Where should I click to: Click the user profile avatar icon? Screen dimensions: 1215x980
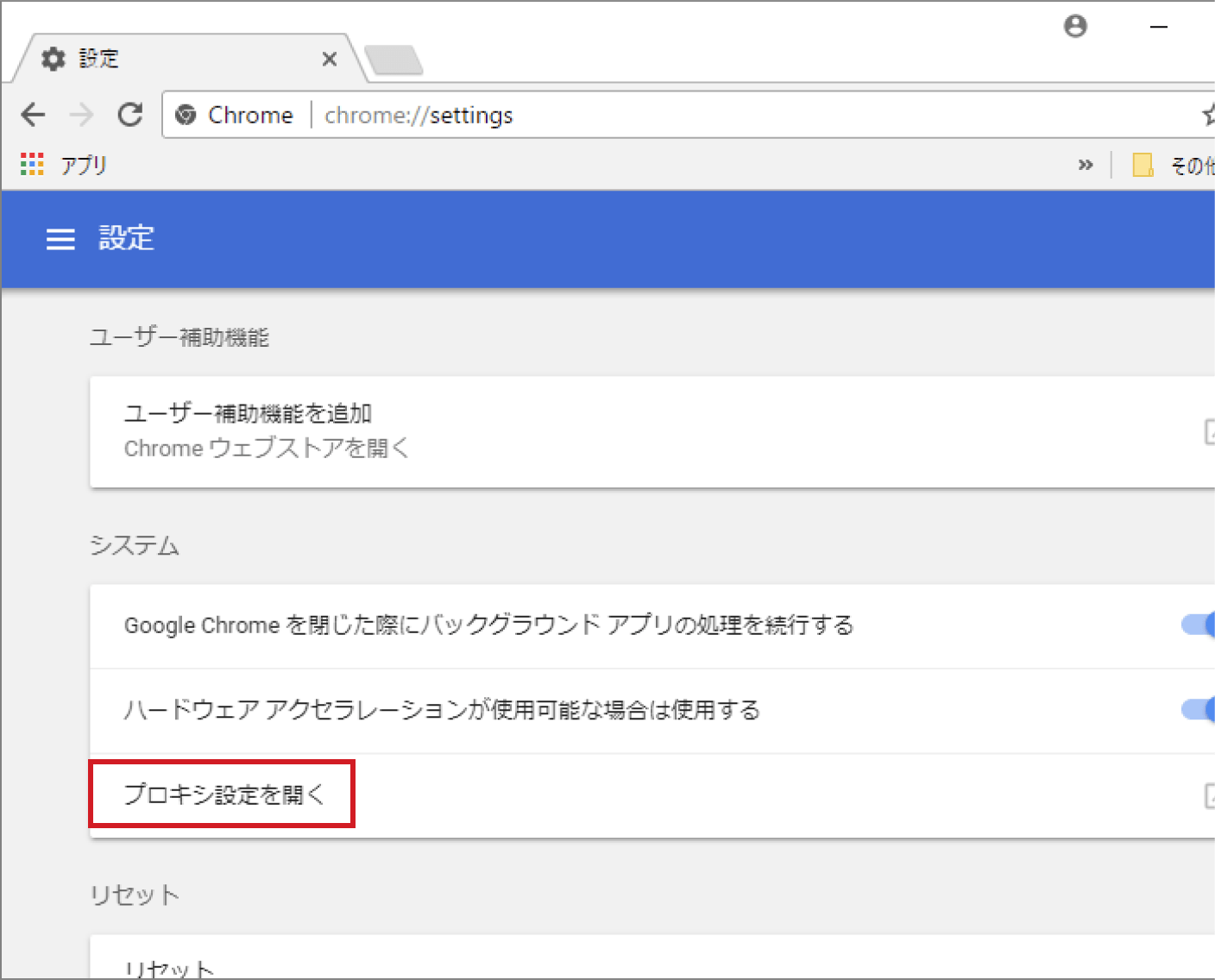click(x=1075, y=27)
